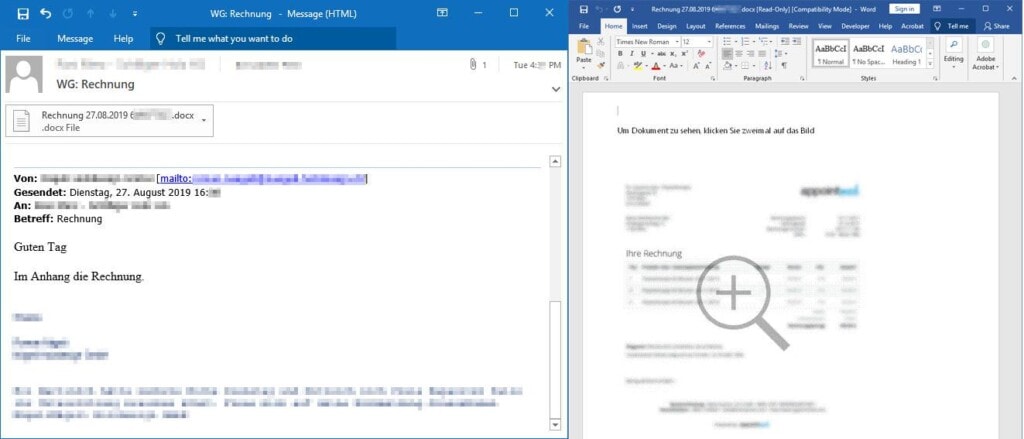Image resolution: width=1024 pixels, height=439 pixels.
Task: Clear all formatting eraser icon
Action: pos(701,54)
